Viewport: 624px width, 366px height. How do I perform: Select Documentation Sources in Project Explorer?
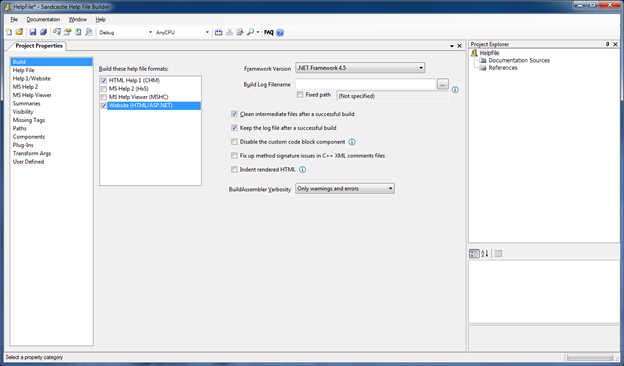(x=519, y=60)
